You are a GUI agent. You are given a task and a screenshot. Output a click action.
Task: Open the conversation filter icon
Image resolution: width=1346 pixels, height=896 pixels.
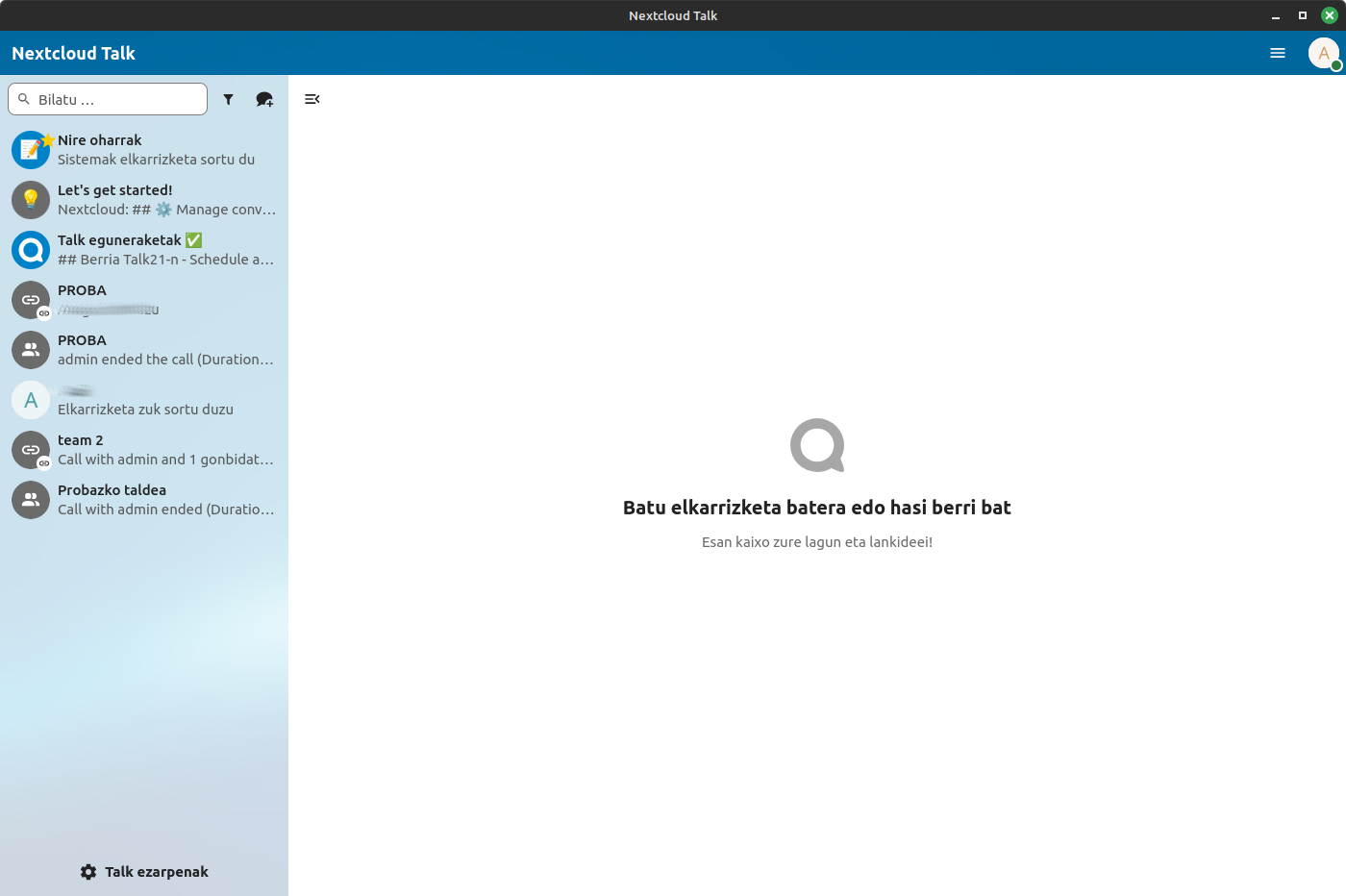tap(228, 99)
